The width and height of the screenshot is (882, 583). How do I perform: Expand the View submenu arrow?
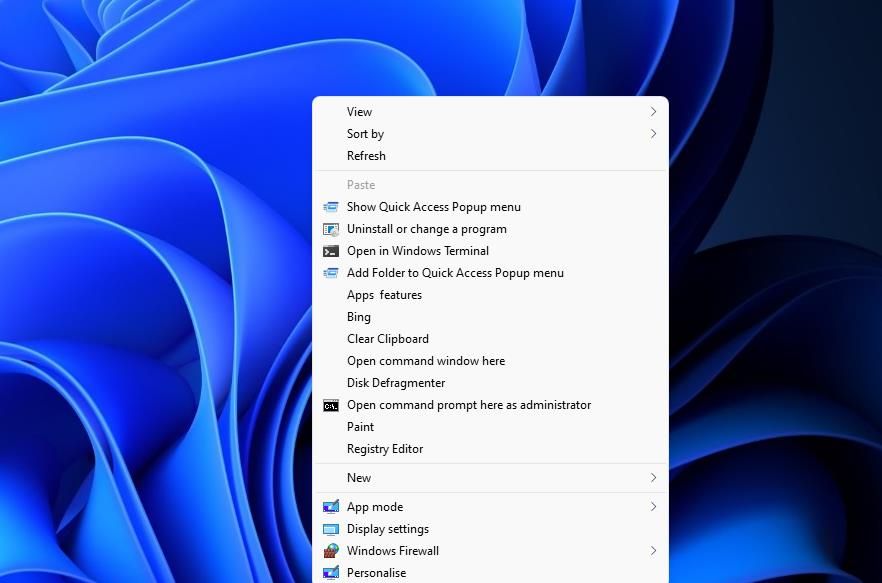653,112
